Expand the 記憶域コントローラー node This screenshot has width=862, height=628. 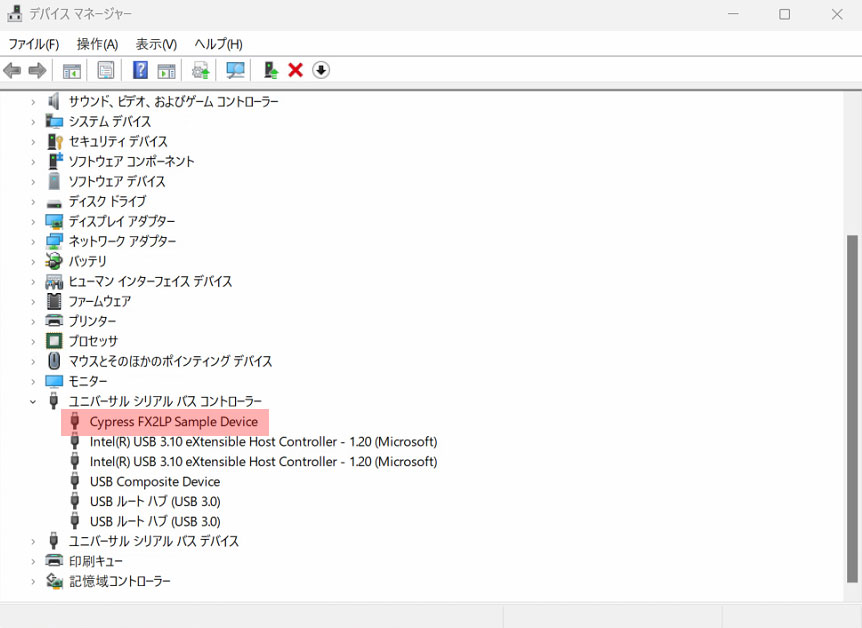33,581
